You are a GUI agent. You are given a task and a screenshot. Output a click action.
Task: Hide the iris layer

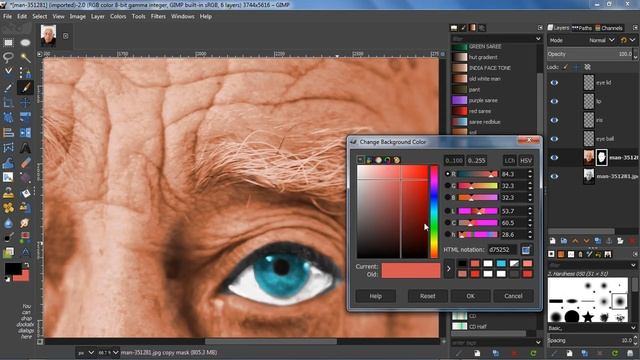(554, 120)
